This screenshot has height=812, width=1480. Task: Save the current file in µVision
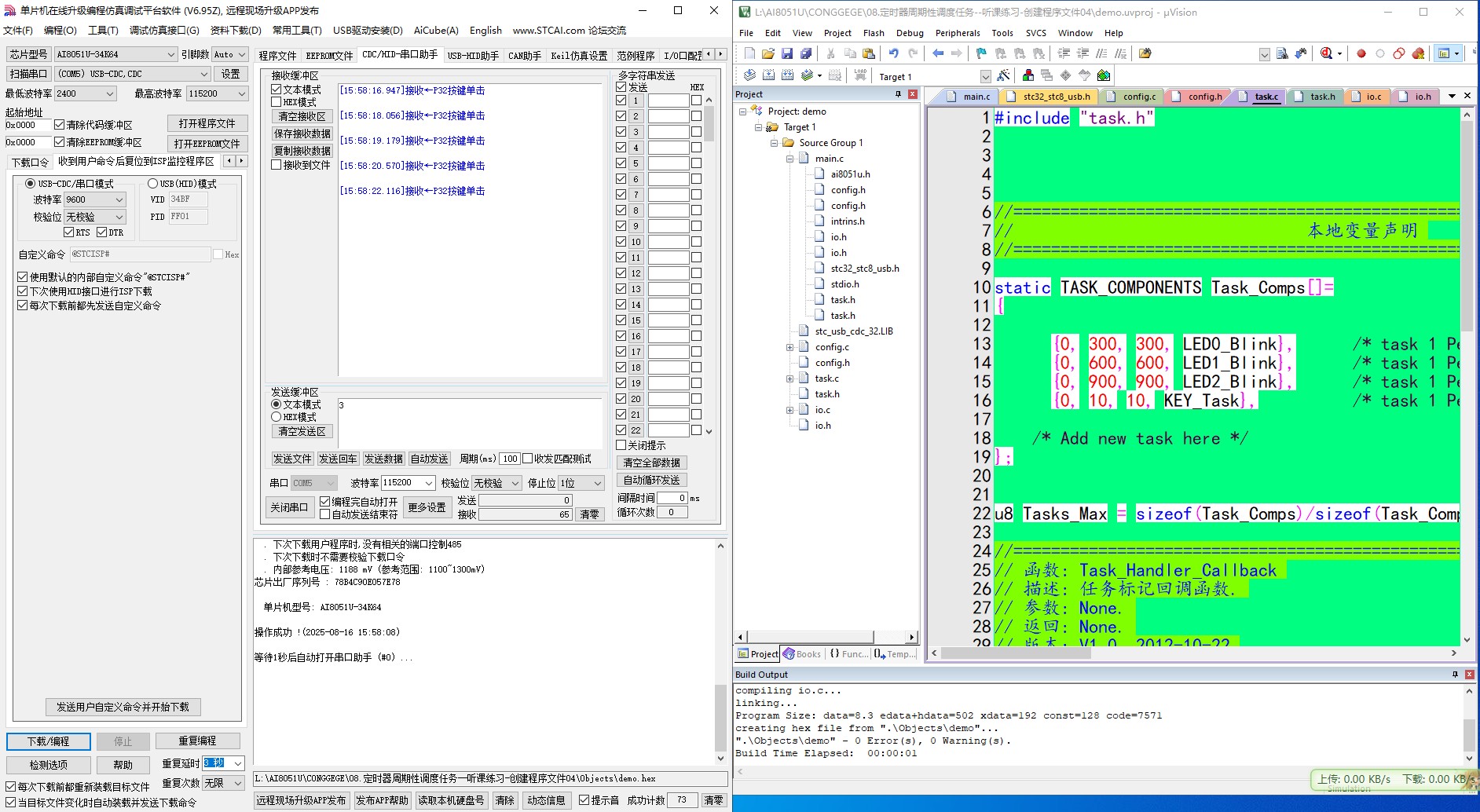pos(786,53)
